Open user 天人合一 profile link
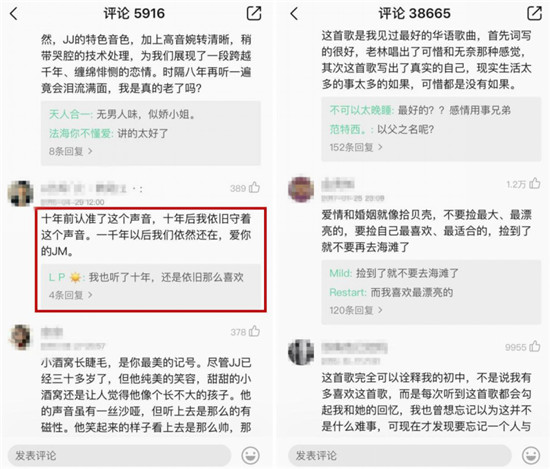 point(70,114)
